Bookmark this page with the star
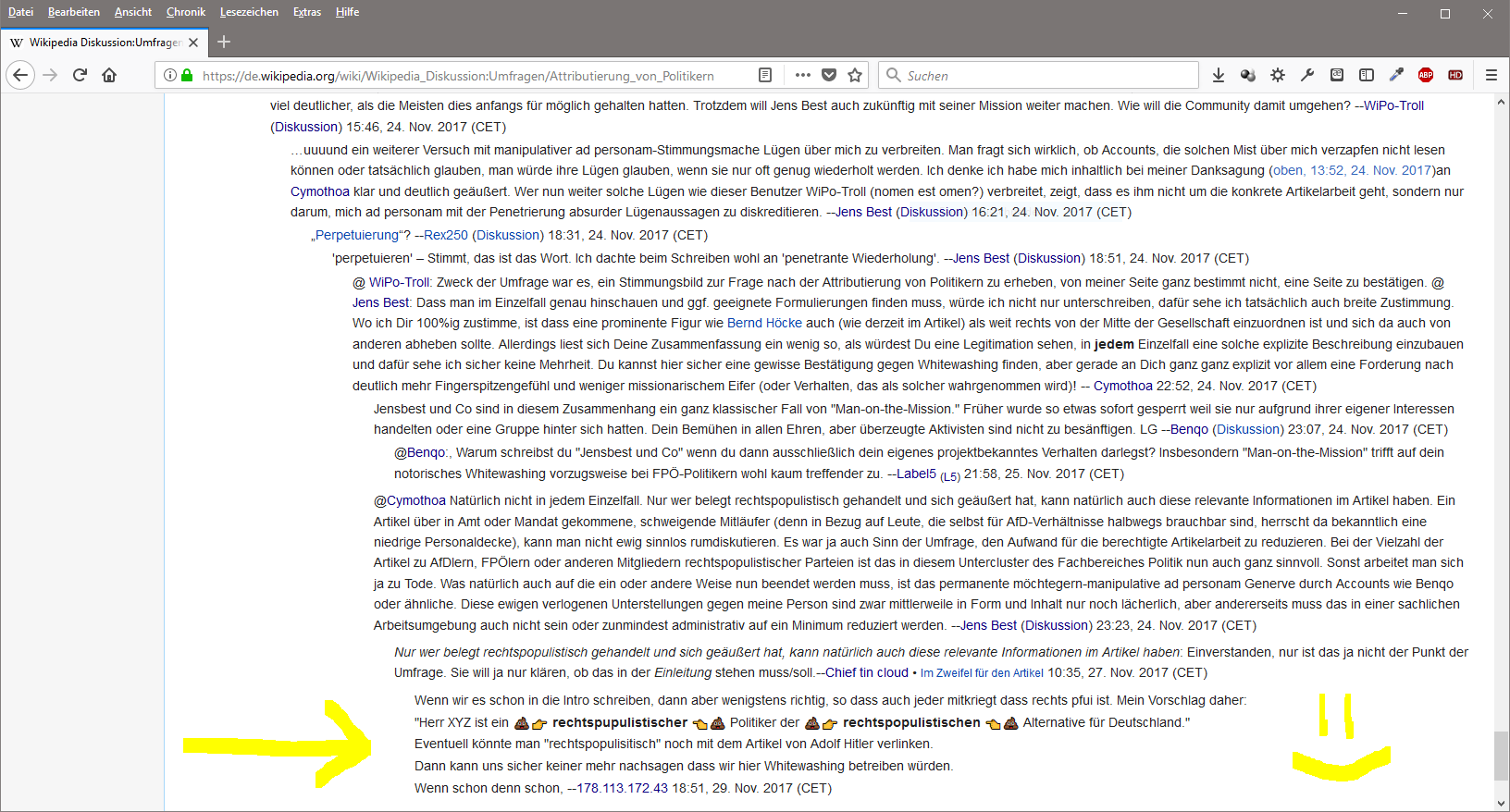This screenshot has height=812, width=1510. coord(855,75)
